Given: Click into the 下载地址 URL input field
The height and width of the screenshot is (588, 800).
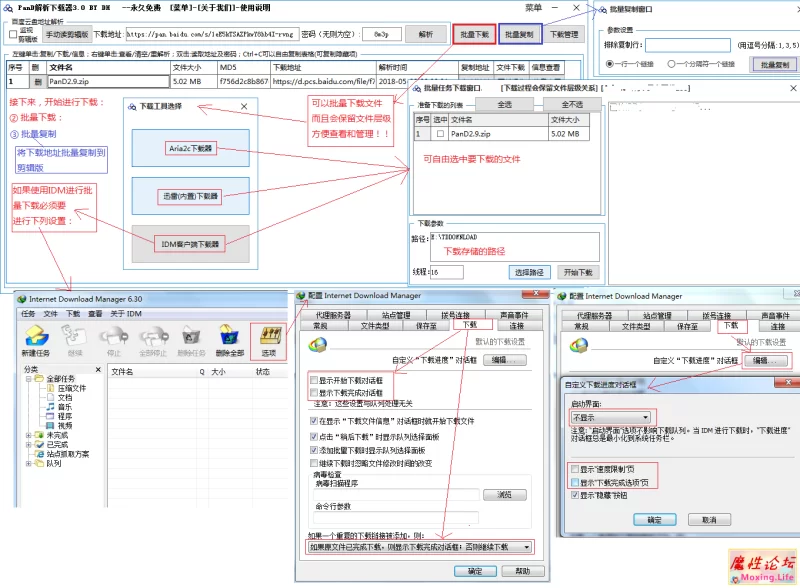Looking at the screenshot, I should (212, 34).
